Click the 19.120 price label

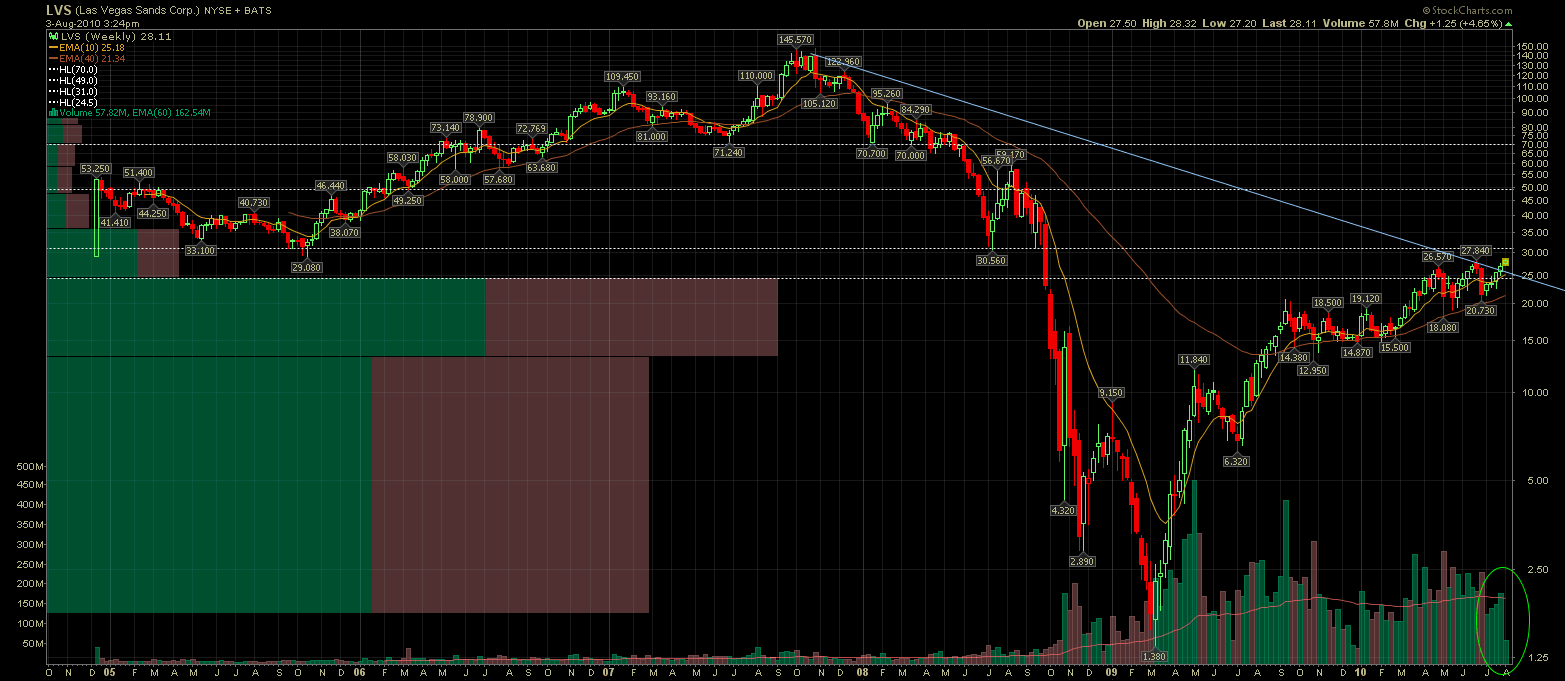[x=1365, y=298]
